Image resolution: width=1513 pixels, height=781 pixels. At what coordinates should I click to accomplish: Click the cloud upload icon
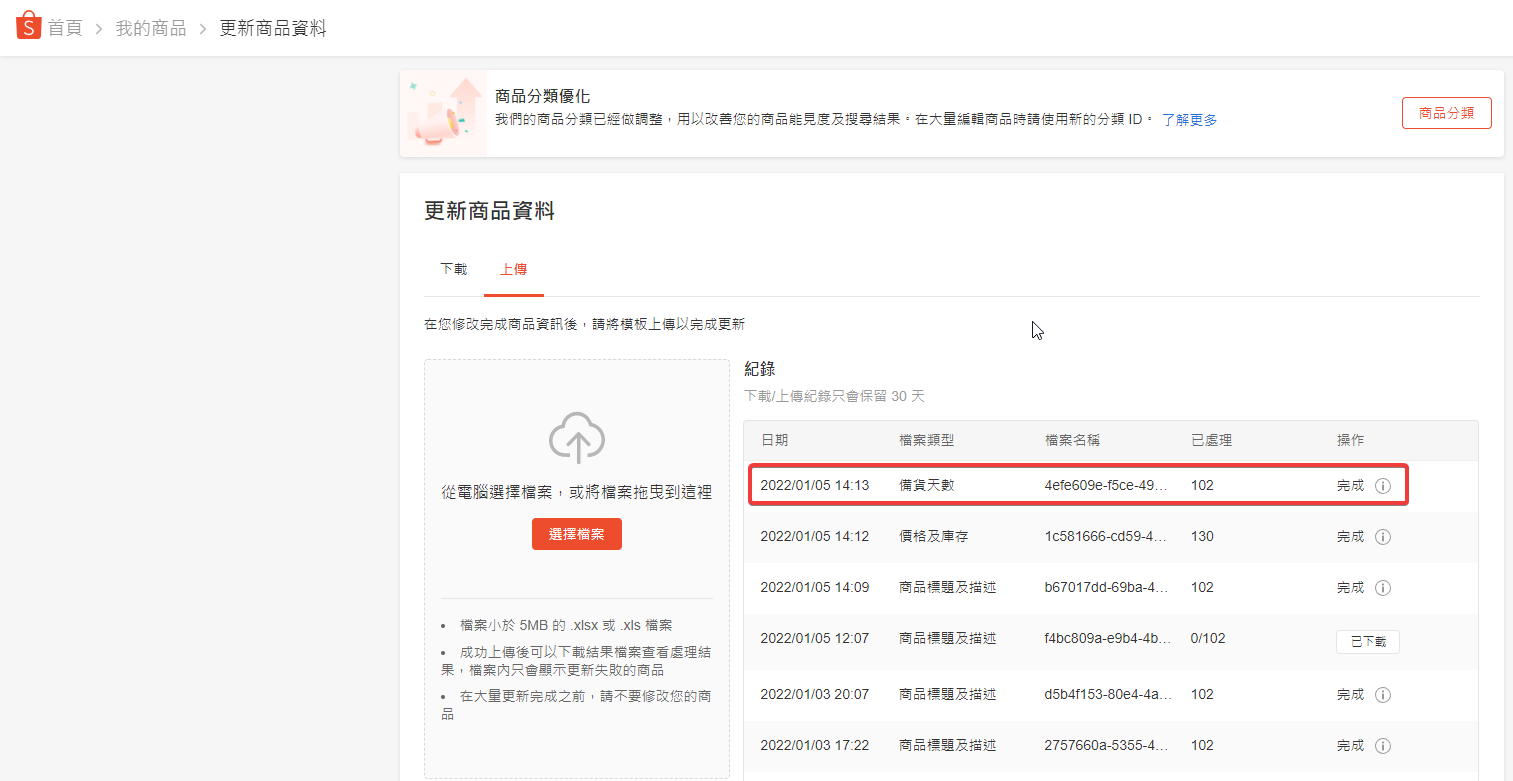577,437
